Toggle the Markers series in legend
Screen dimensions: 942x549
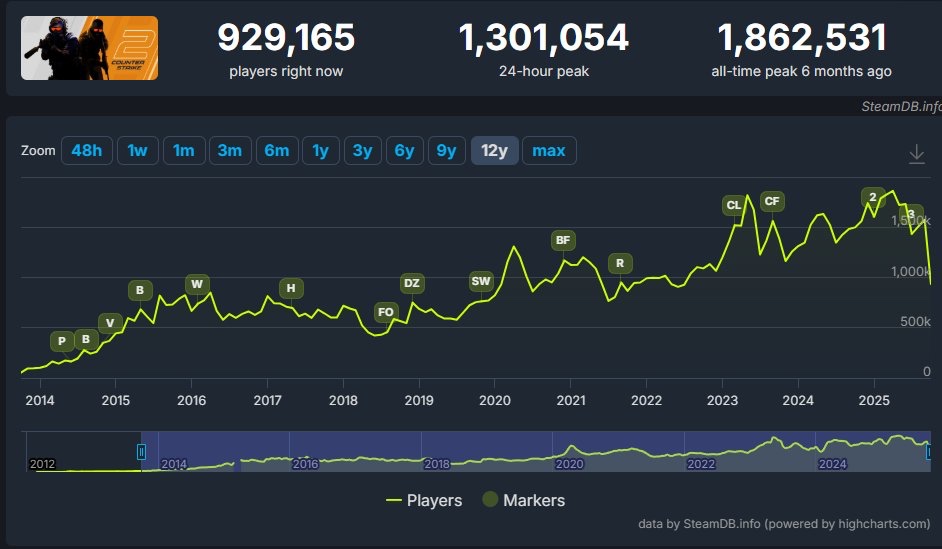coord(524,500)
